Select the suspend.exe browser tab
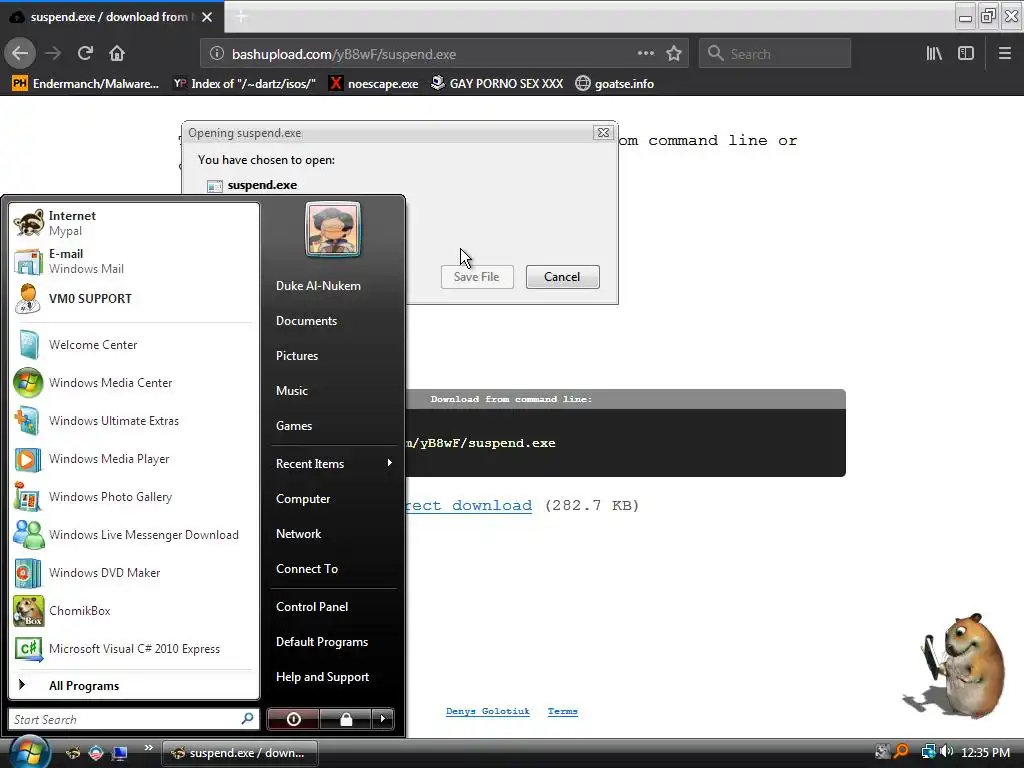The width and height of the screenshot is (1024, 768). pos(112,17)
